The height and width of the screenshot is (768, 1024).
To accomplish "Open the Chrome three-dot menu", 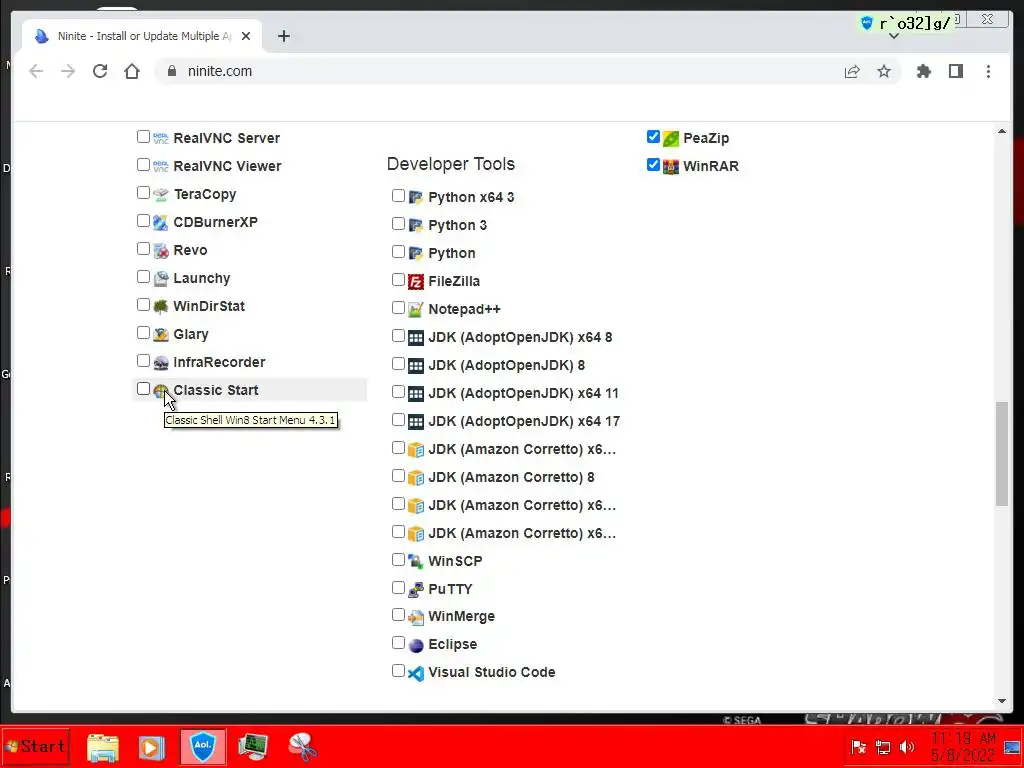I will point(988,71).
